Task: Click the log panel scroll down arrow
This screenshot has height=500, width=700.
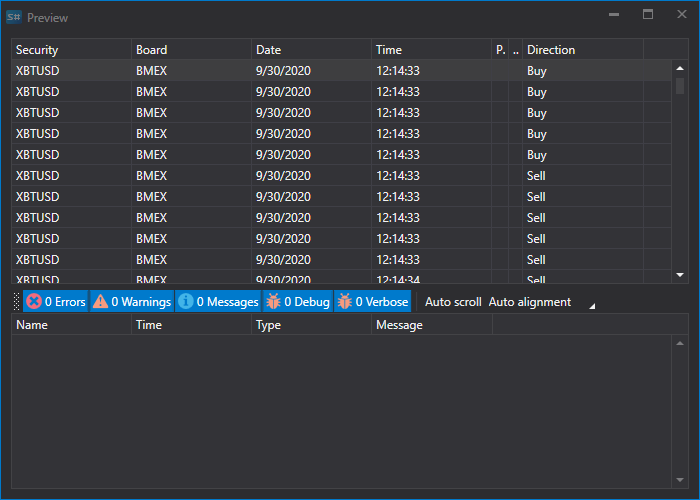Action: click(x=680, y=480)
